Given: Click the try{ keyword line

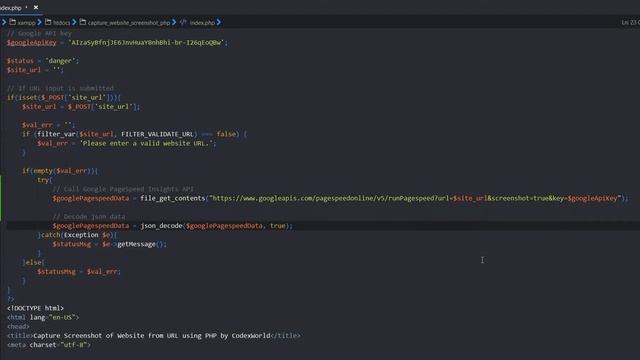Looking at the screenshot, I should coord(45,180).
